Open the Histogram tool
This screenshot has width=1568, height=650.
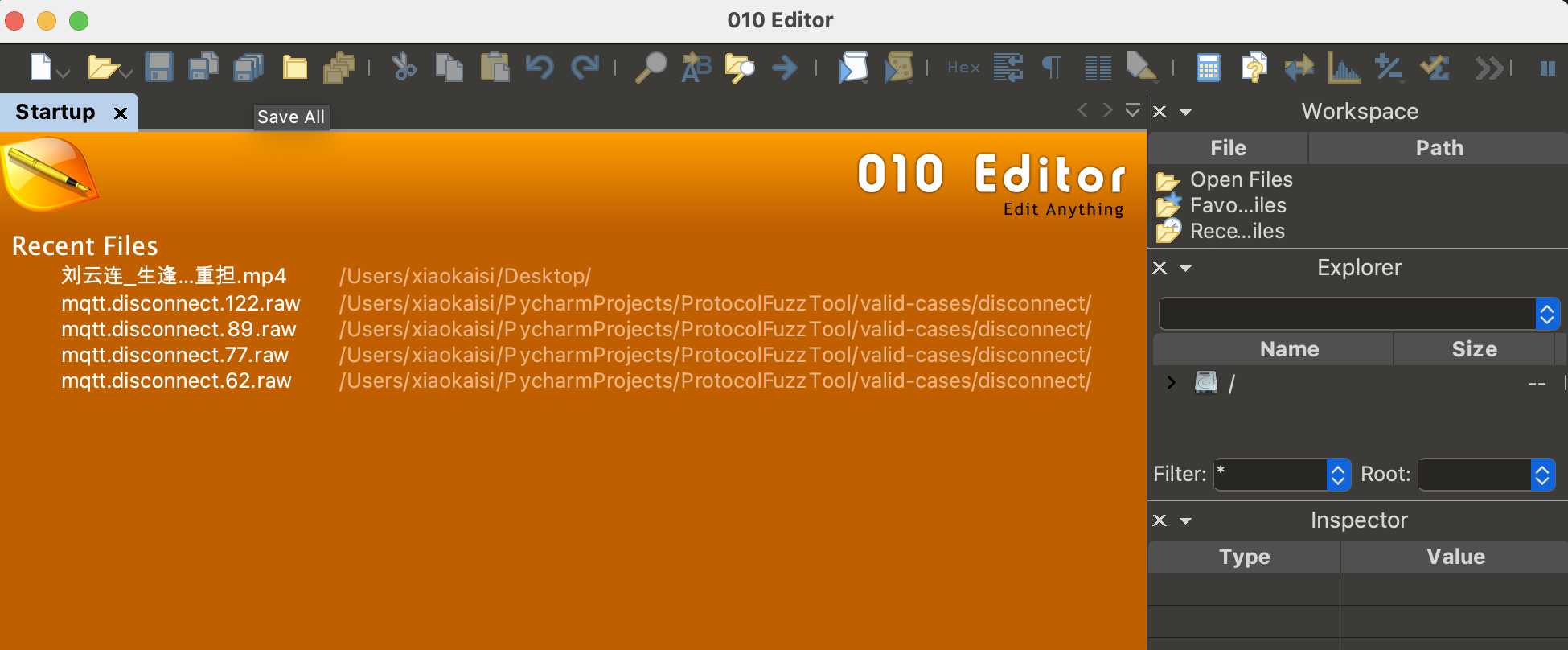click(1344, 68)
